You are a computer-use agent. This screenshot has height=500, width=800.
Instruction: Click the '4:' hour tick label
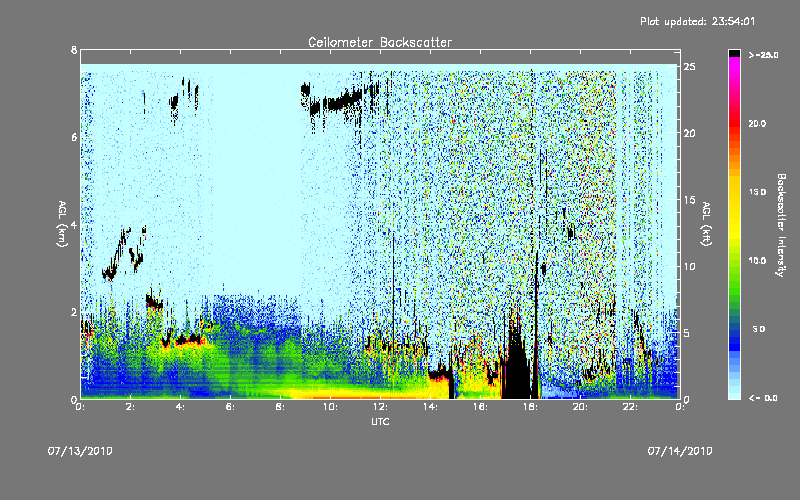coord(180,407)
